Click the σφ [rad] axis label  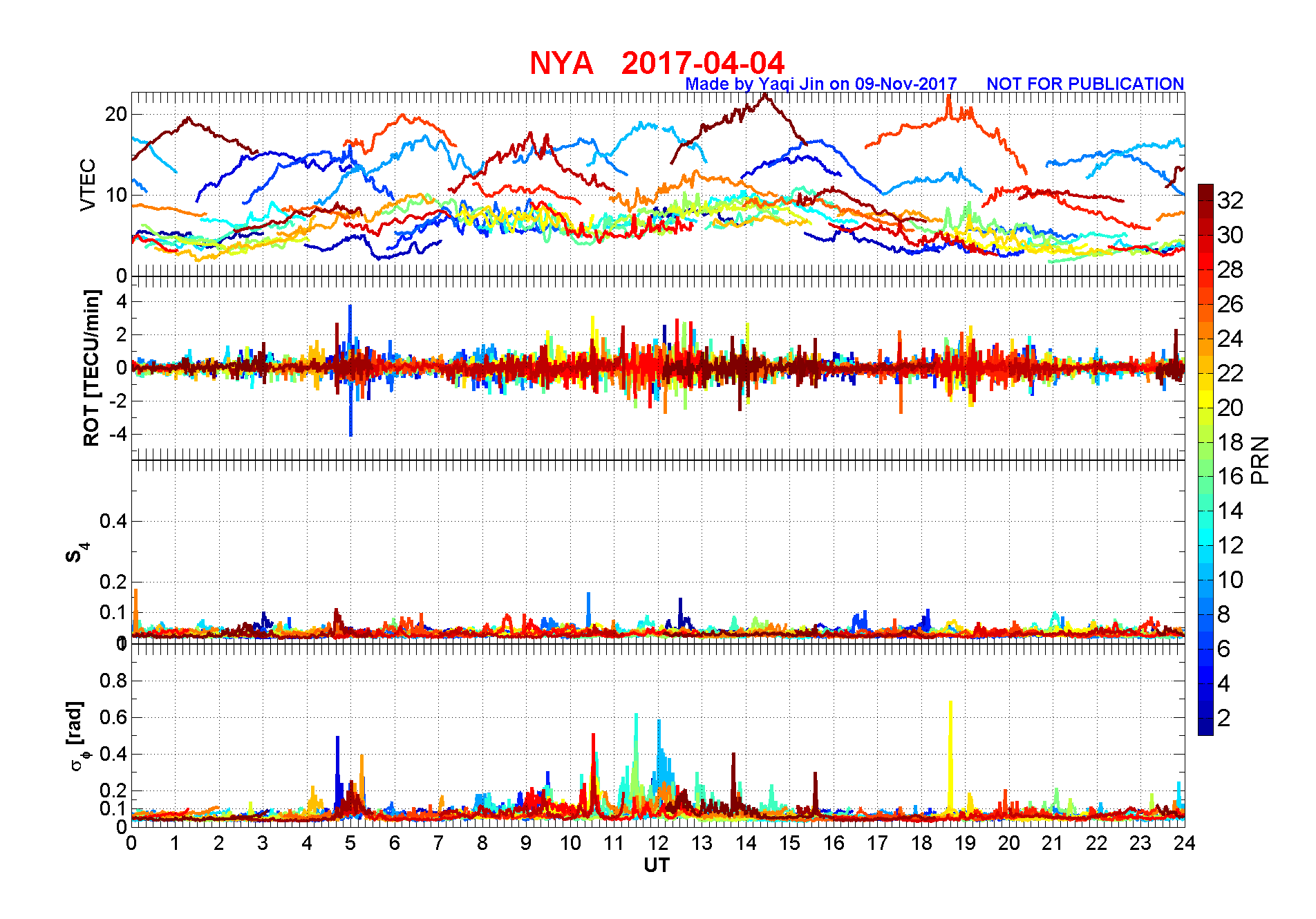coord(76,736)
